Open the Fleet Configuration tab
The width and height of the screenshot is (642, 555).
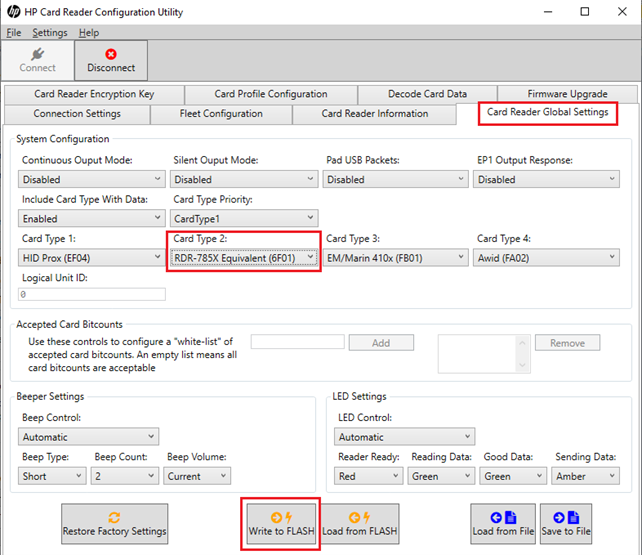pos(221,114)
